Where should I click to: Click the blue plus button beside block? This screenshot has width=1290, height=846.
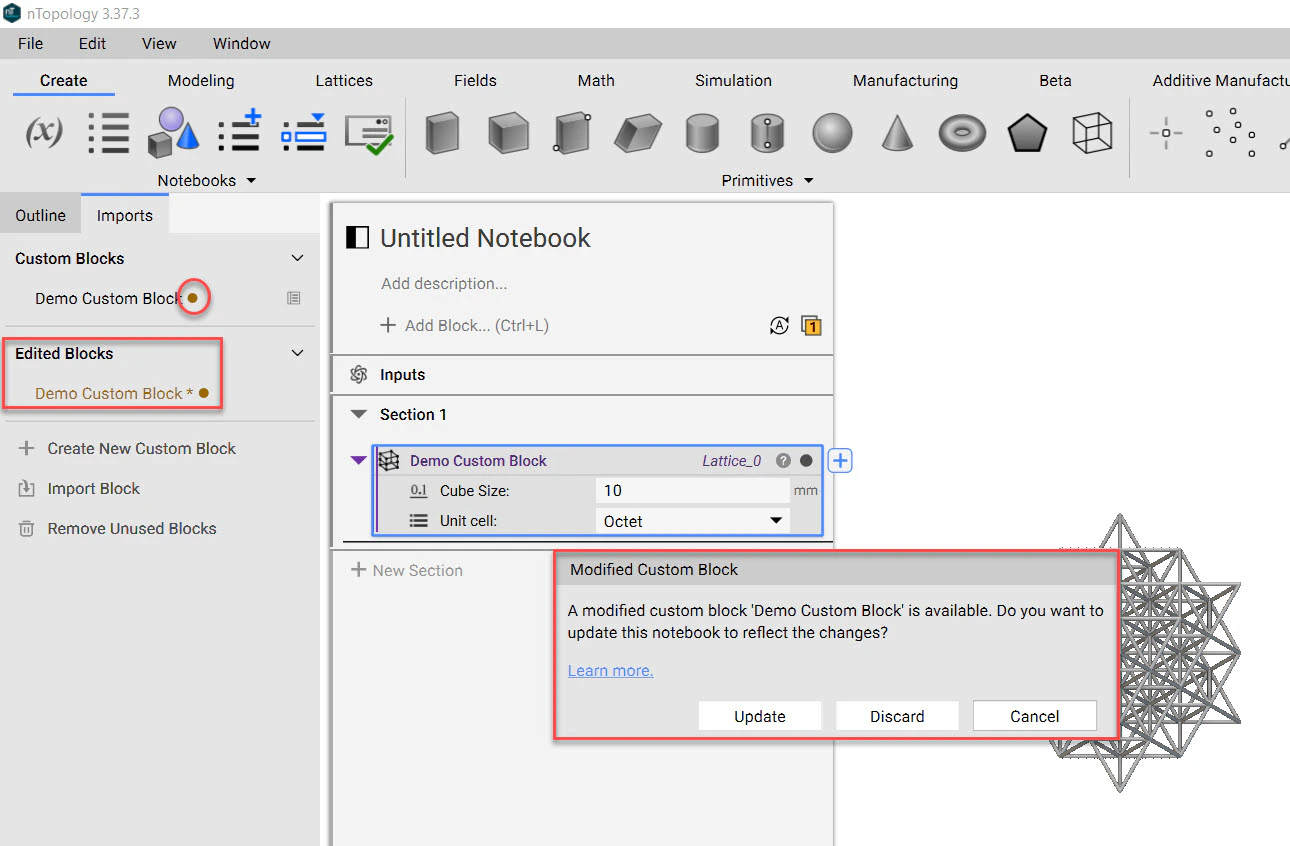click(x=841, y=461)
